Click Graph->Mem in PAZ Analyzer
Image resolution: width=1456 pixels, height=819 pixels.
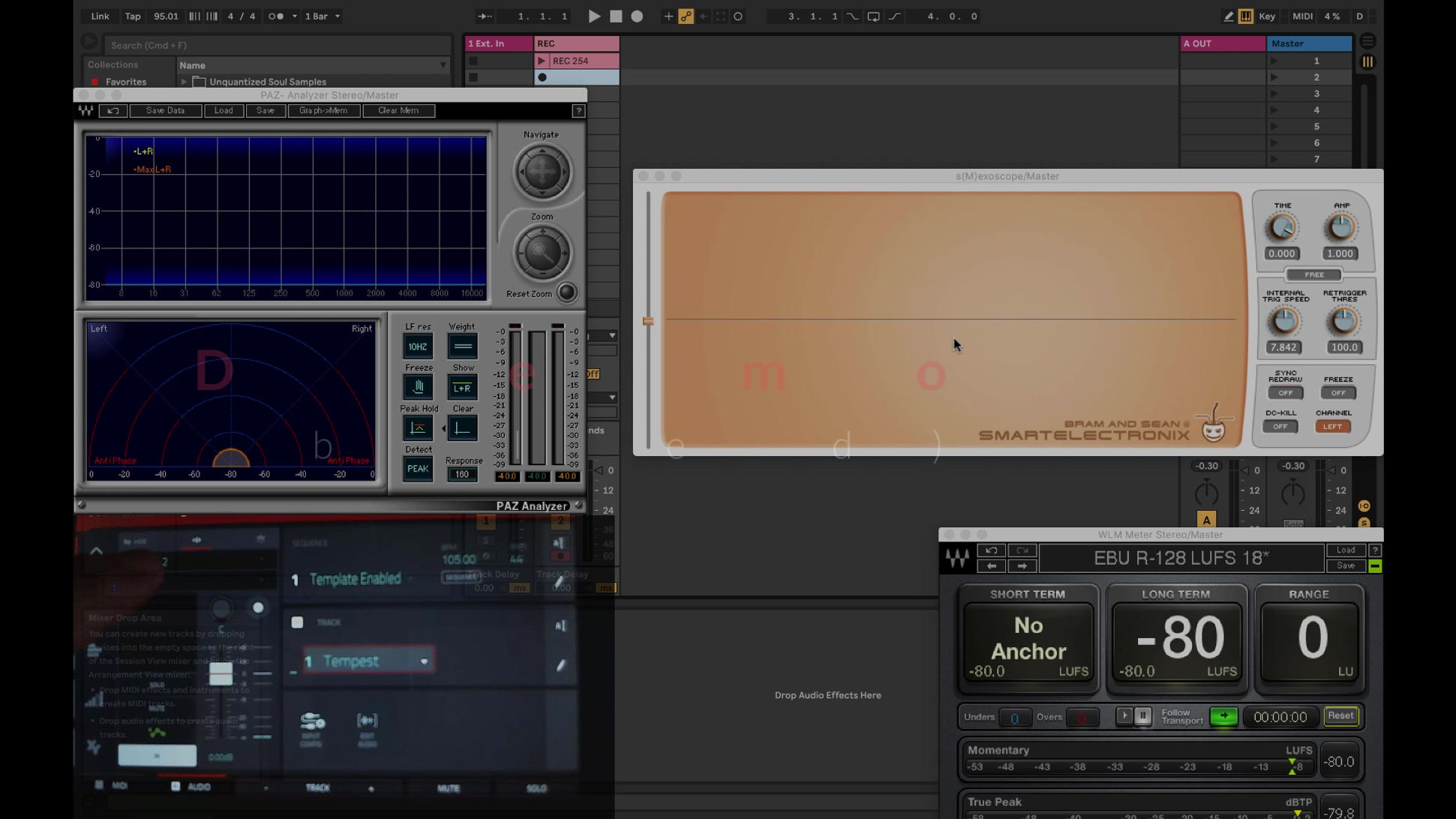[323, 110]
